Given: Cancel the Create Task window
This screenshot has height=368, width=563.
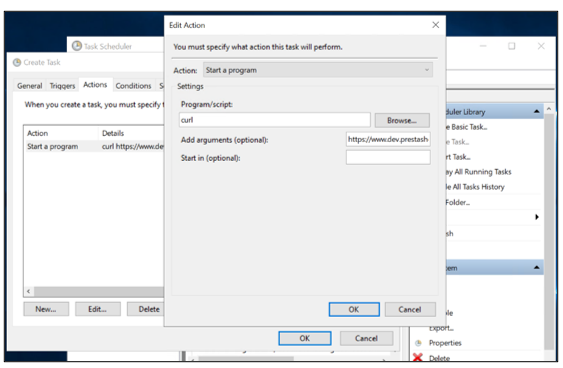Looking at the screenshot, I should [366, 338].
